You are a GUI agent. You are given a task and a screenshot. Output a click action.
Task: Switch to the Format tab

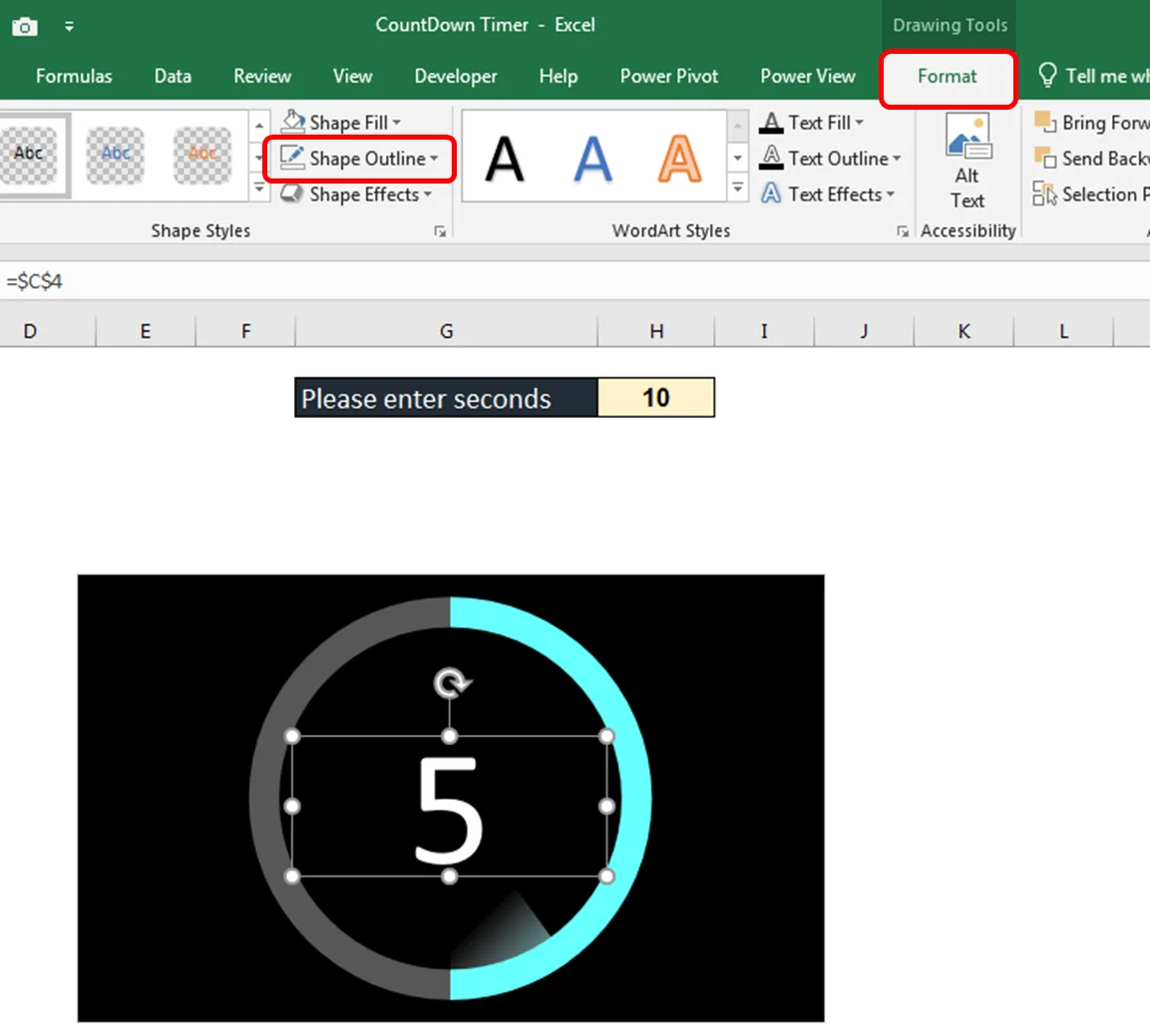click(947, 77)
